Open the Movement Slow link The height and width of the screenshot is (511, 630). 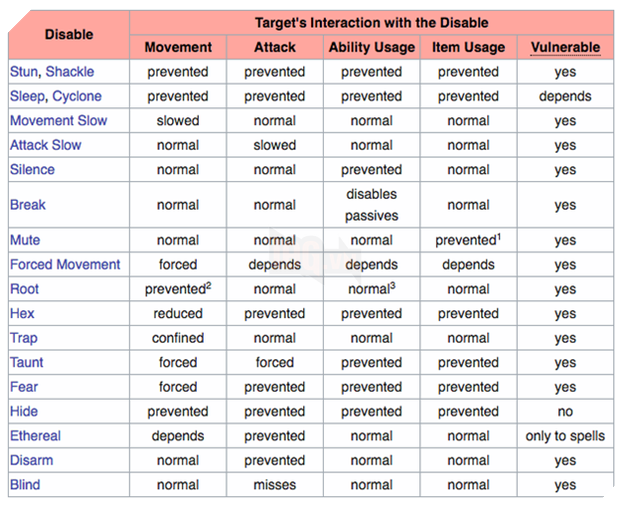point(58,120)
